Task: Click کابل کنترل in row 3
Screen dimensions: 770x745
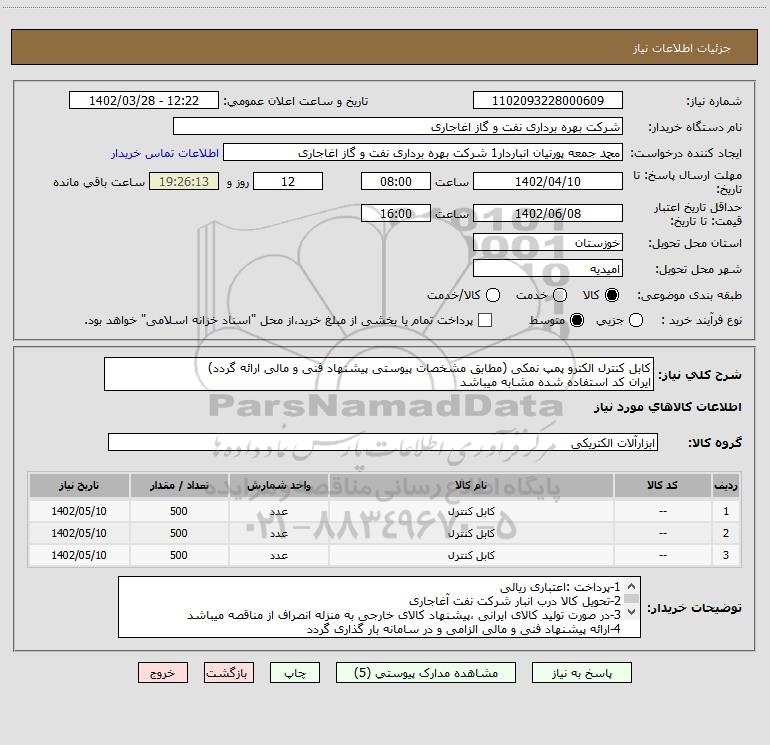Action: pos(471,555)
